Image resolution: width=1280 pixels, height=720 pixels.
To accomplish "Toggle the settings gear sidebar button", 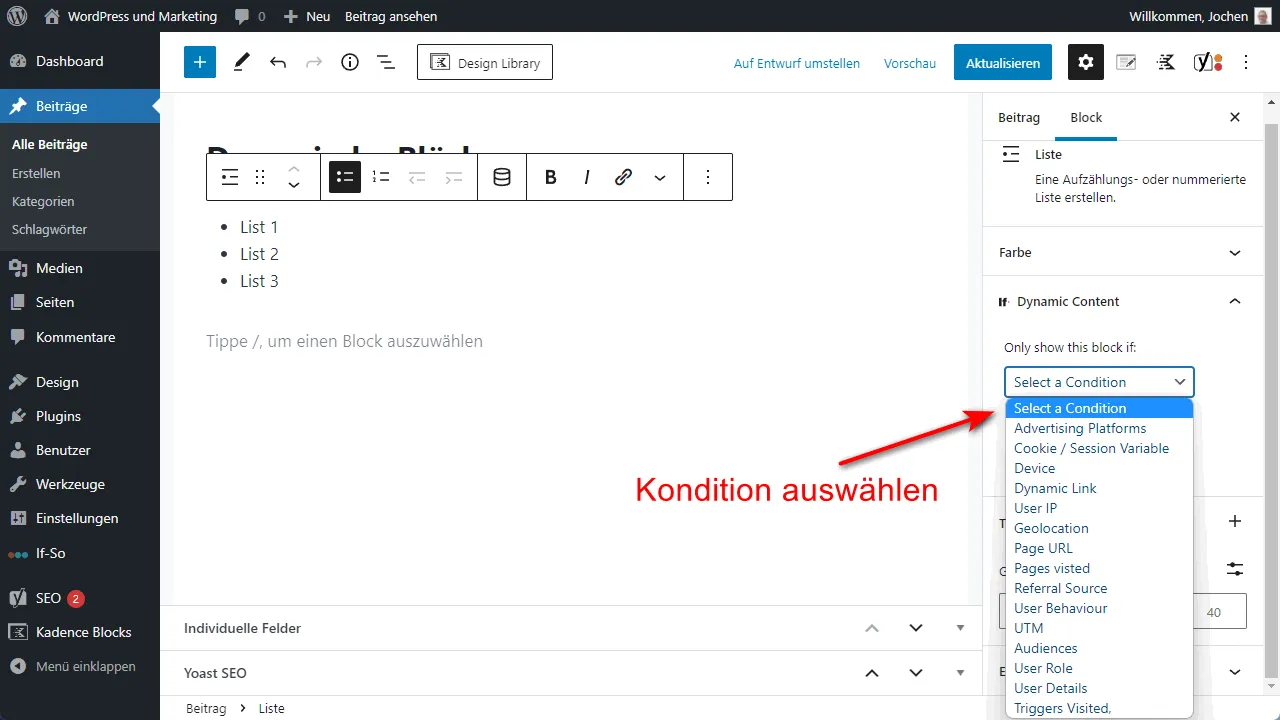I will tap(1086, 62).
